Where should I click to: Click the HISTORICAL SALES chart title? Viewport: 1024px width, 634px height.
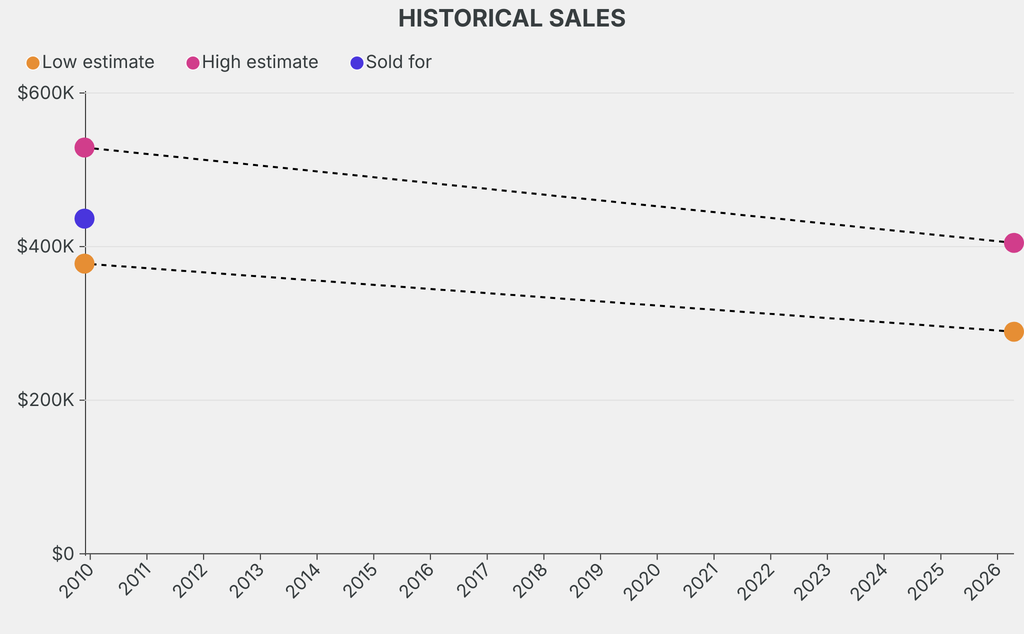click(x=512, y=19)
